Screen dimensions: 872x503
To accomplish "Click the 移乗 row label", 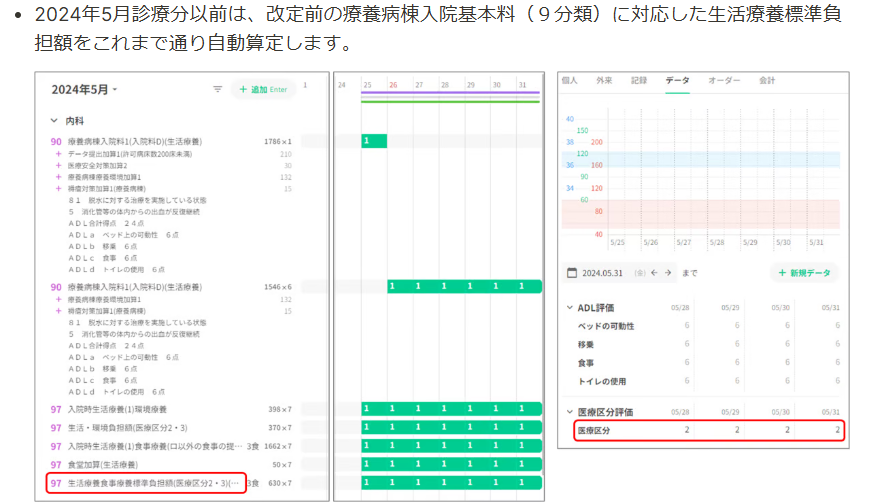I will coord(586,344).
